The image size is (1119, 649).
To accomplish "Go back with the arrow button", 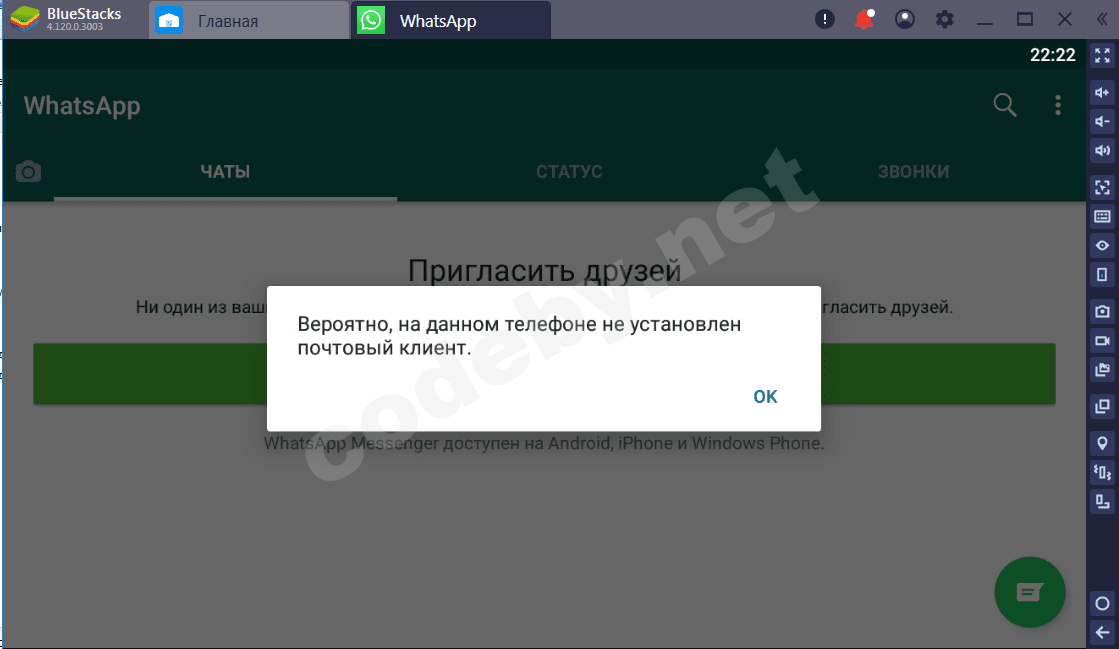I will point(1103,633).
